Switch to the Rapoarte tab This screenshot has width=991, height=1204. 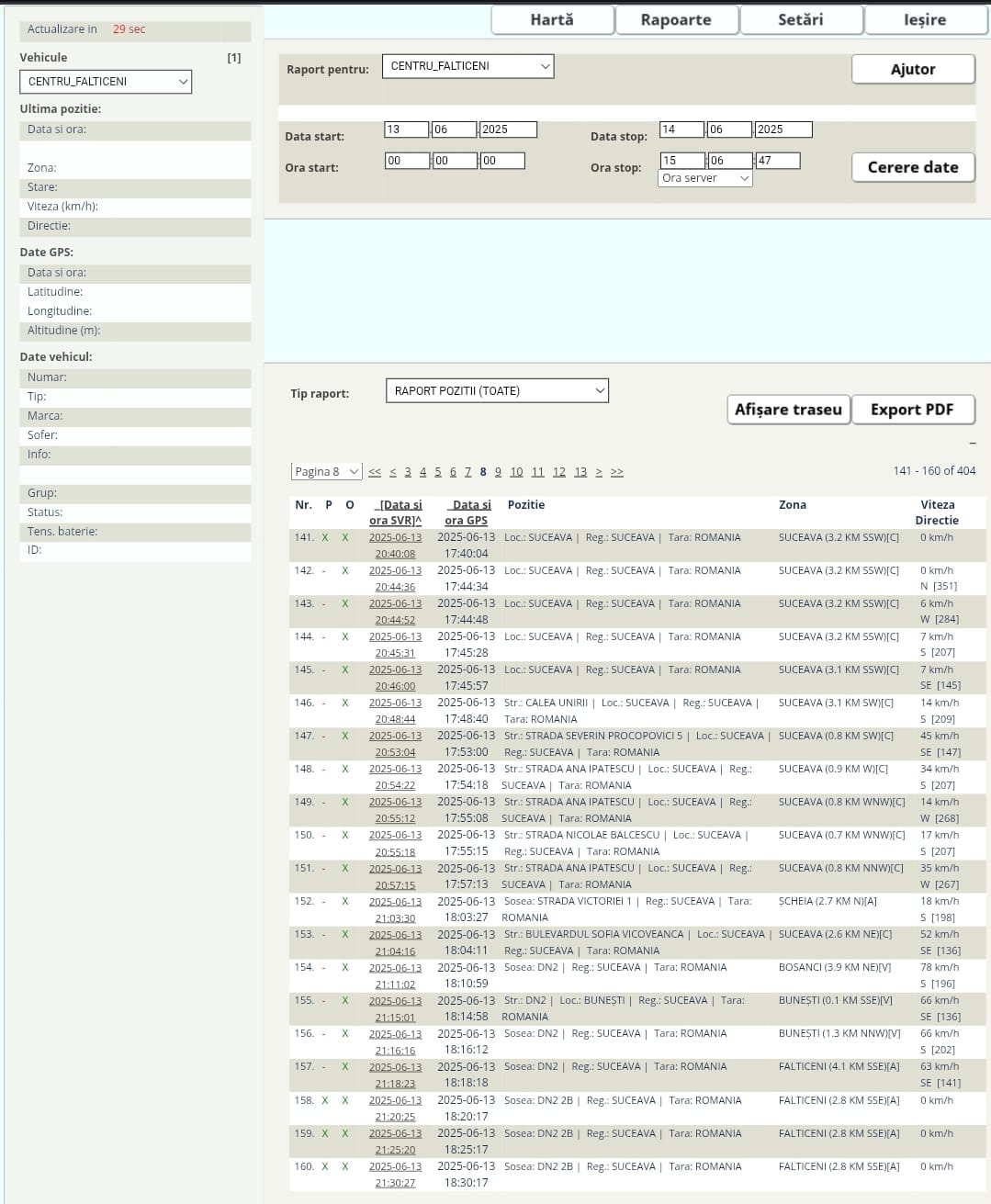click(676, 19)
